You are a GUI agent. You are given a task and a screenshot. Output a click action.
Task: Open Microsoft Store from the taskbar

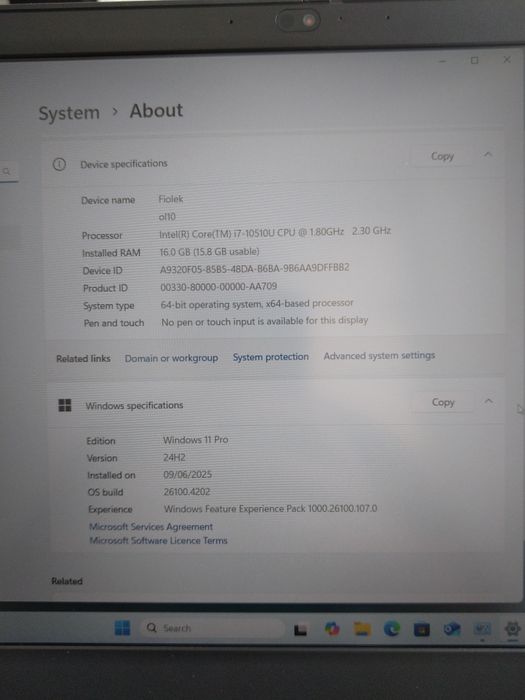tap(421, 629)
